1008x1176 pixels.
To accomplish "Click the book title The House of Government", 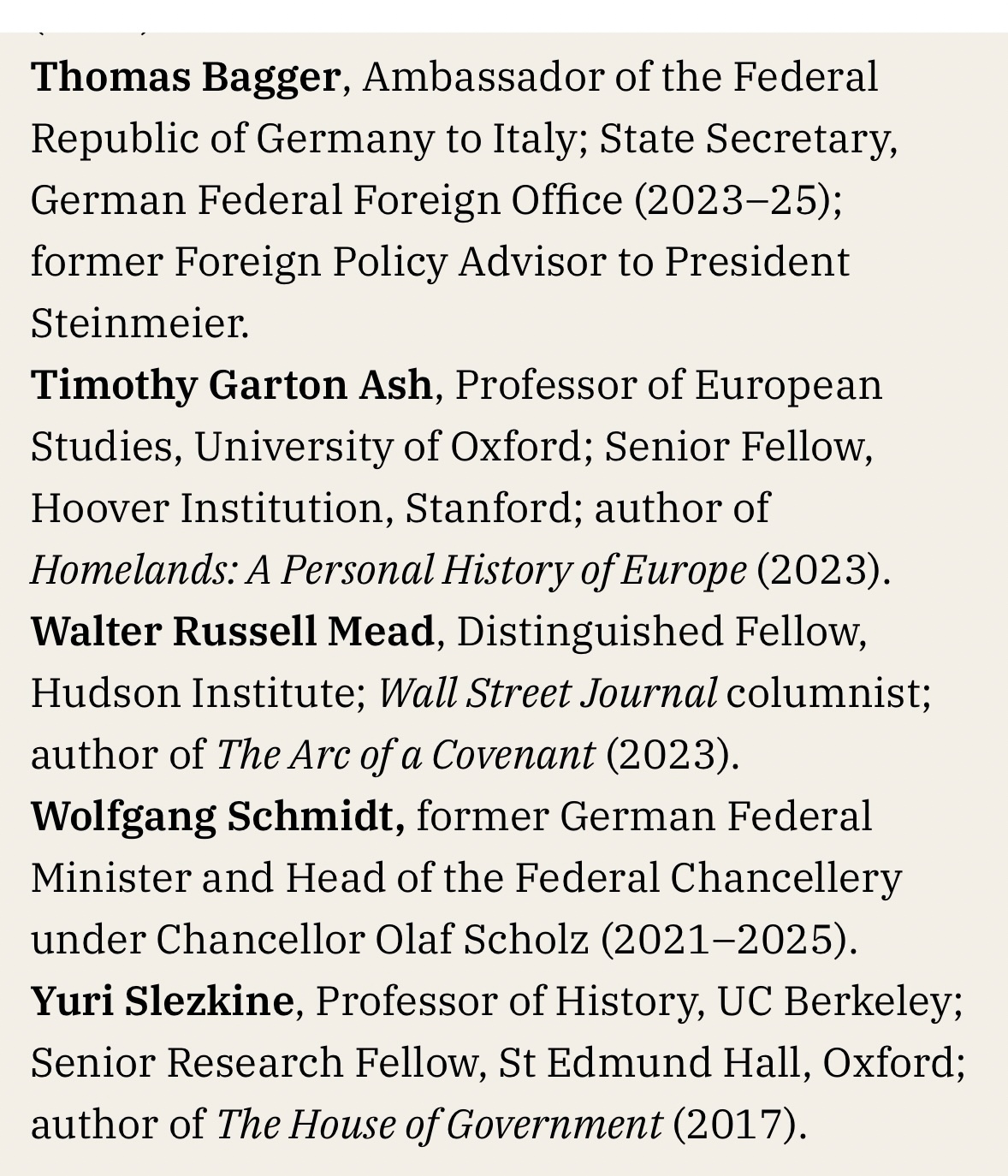I will tap(439, 1125).
